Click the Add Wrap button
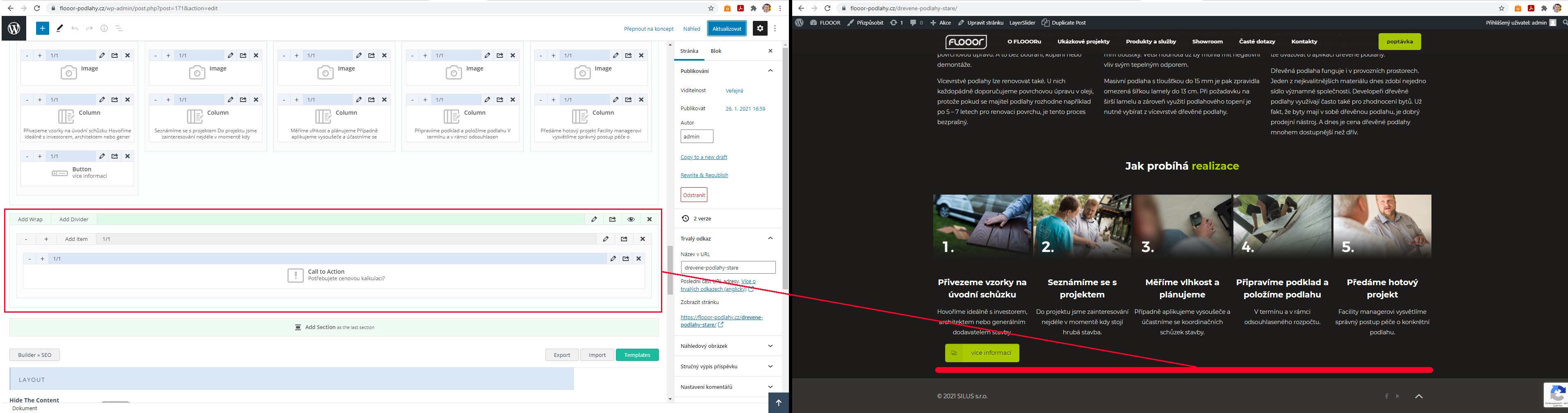 [30, 220]
